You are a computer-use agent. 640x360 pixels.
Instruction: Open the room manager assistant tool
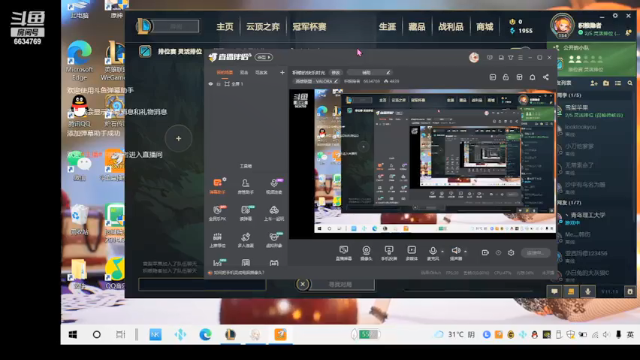(245, 186)
